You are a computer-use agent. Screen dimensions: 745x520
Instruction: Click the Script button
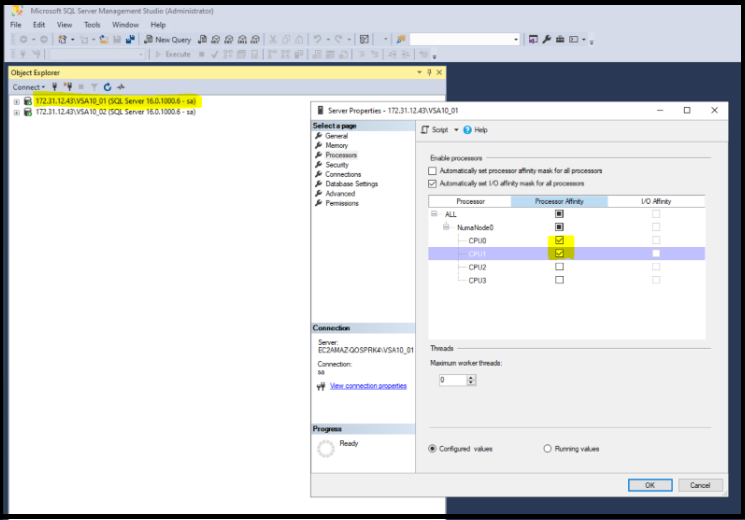(x=435, y=130)
